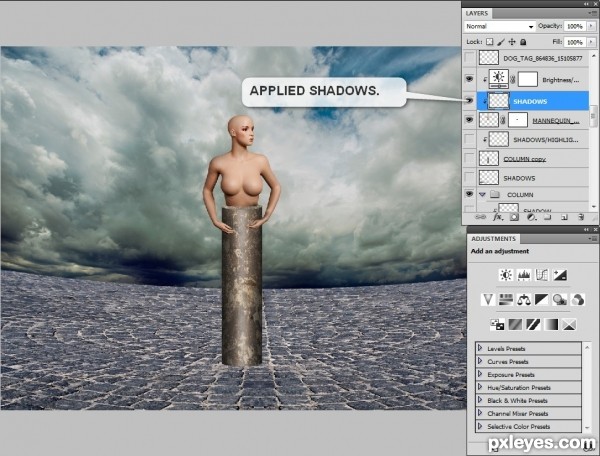Add a layer mask
The height and width of the screenshot is (456, 600).
pyautogui.click(x=514, y=217)
